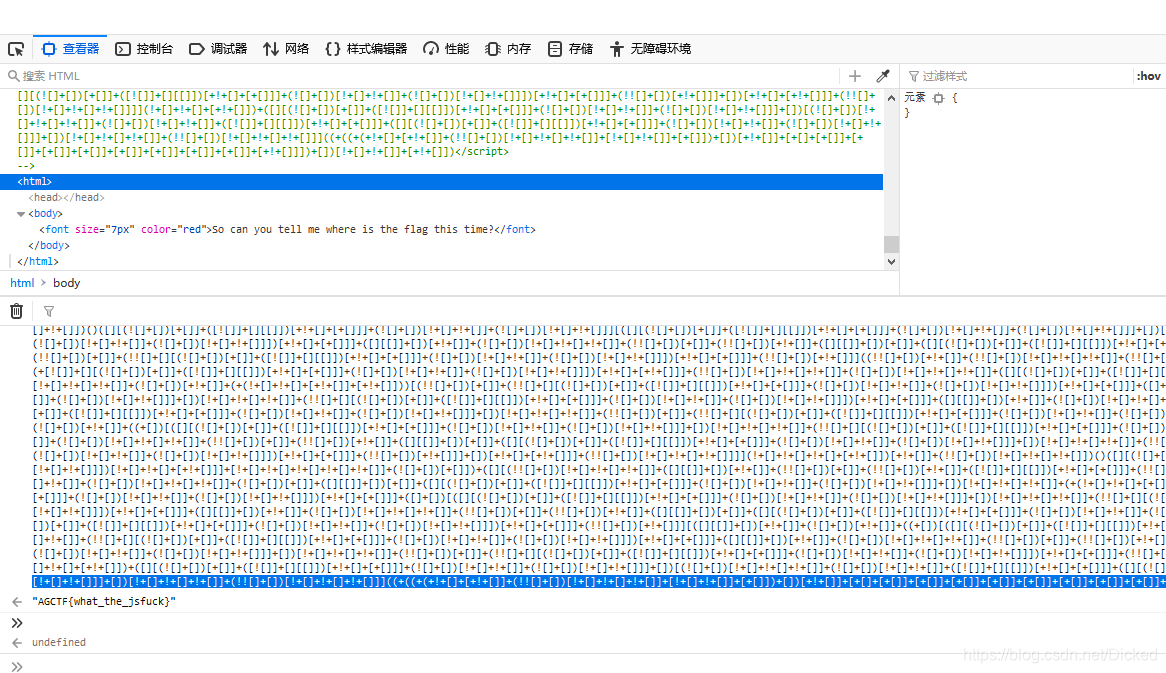Click the Network up-down arrows icon
This screenshot has height=673, width=1166.
point(271,49)
